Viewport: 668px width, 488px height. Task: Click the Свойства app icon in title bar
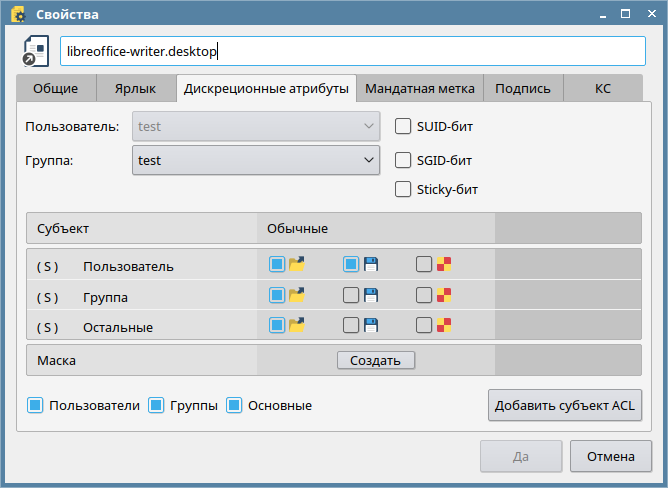[18, 14]
